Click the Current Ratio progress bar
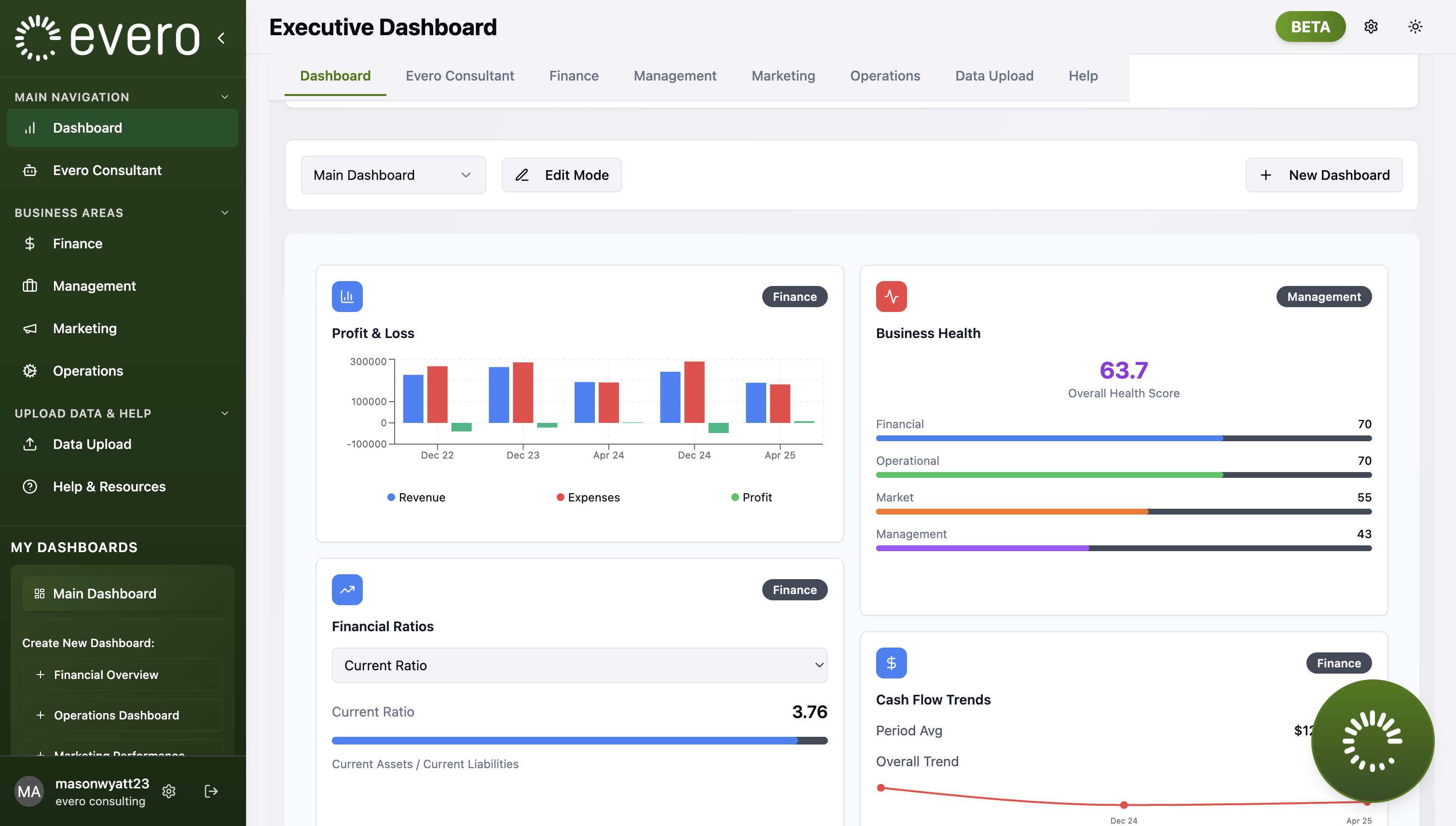 [579, 740]
